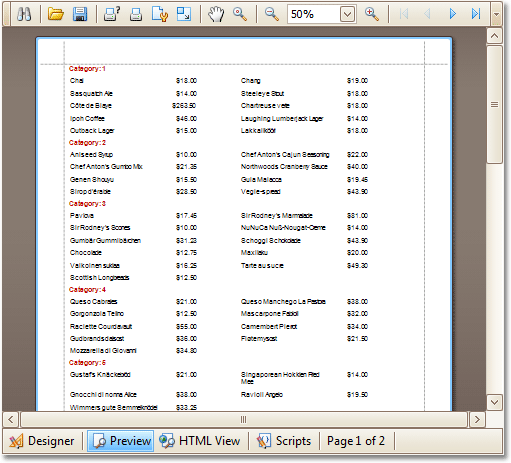Open the Print dialog icon with question mark
Screen dimensions: 511x463
(x=112, y=14)
